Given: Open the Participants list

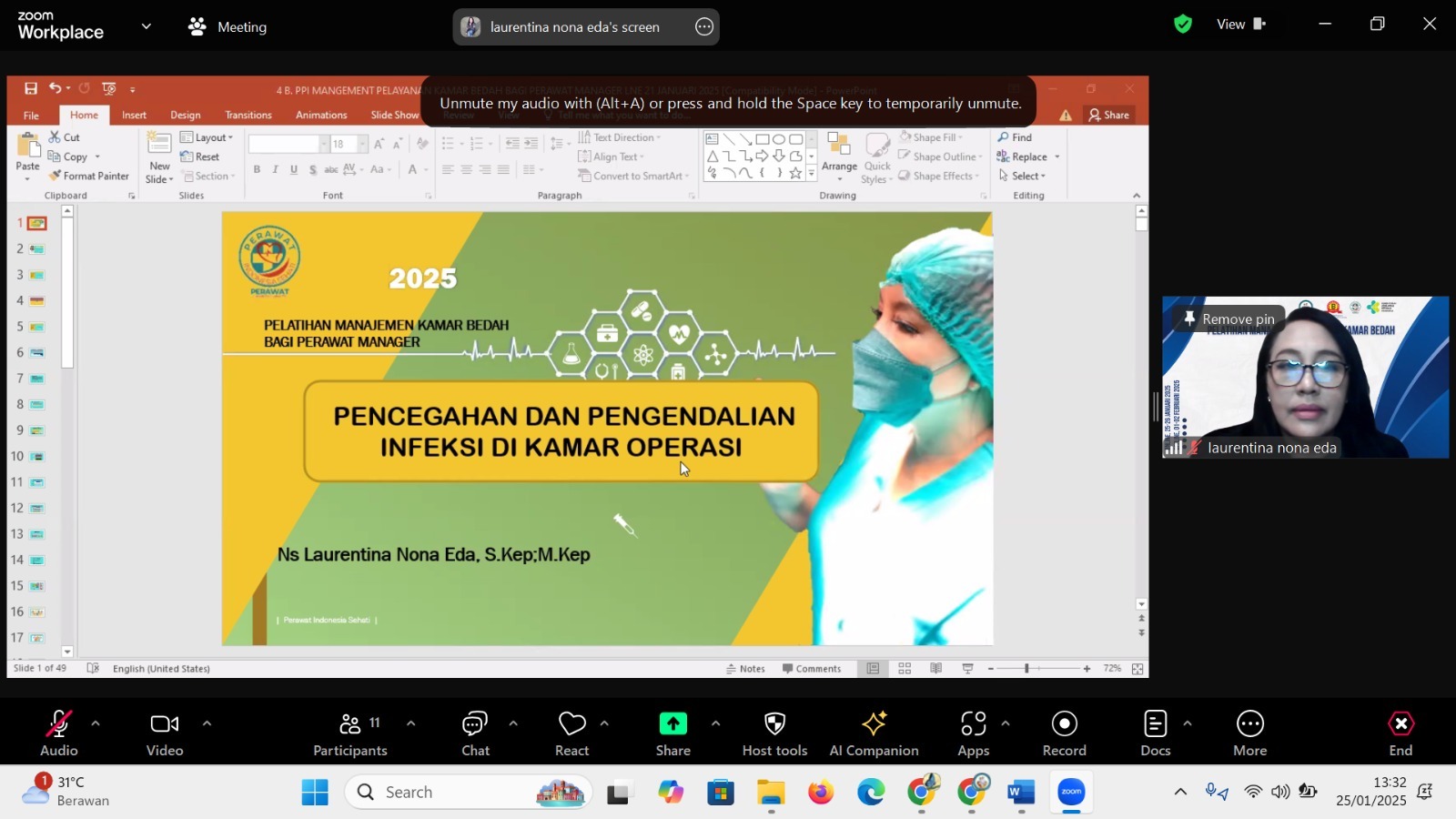Looking at the screenshot, I should click(350, 733).
